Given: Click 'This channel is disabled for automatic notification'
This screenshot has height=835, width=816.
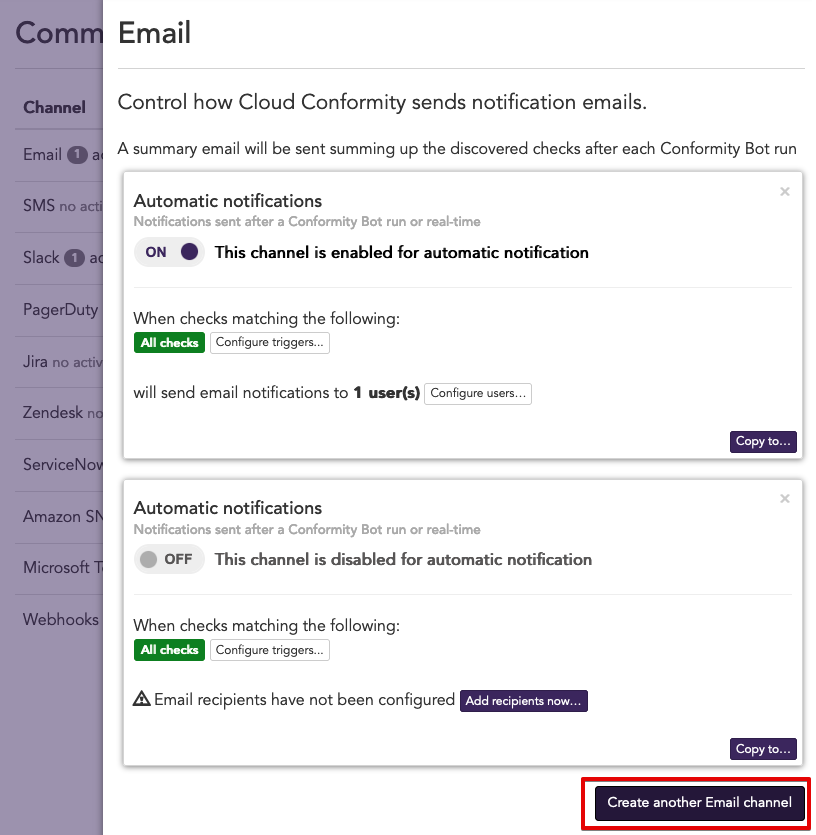Looking at the screenshot, I should [x=403, y=560].
